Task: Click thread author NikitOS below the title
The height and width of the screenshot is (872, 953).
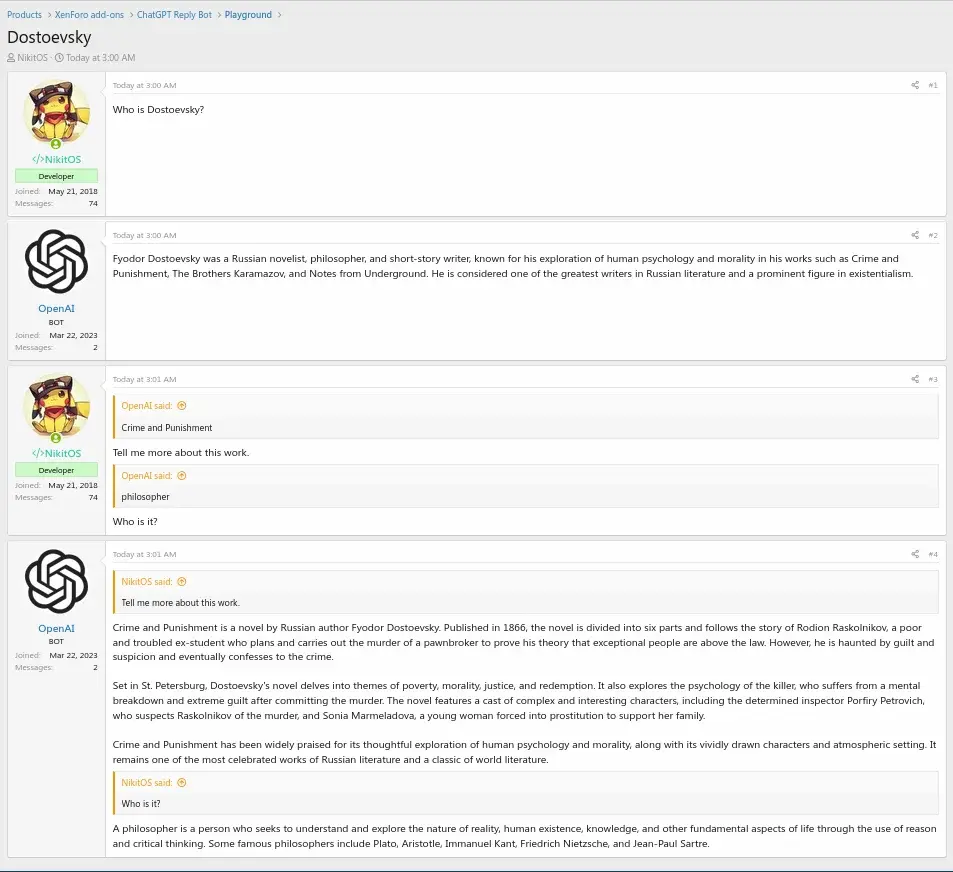Action: 32,58
